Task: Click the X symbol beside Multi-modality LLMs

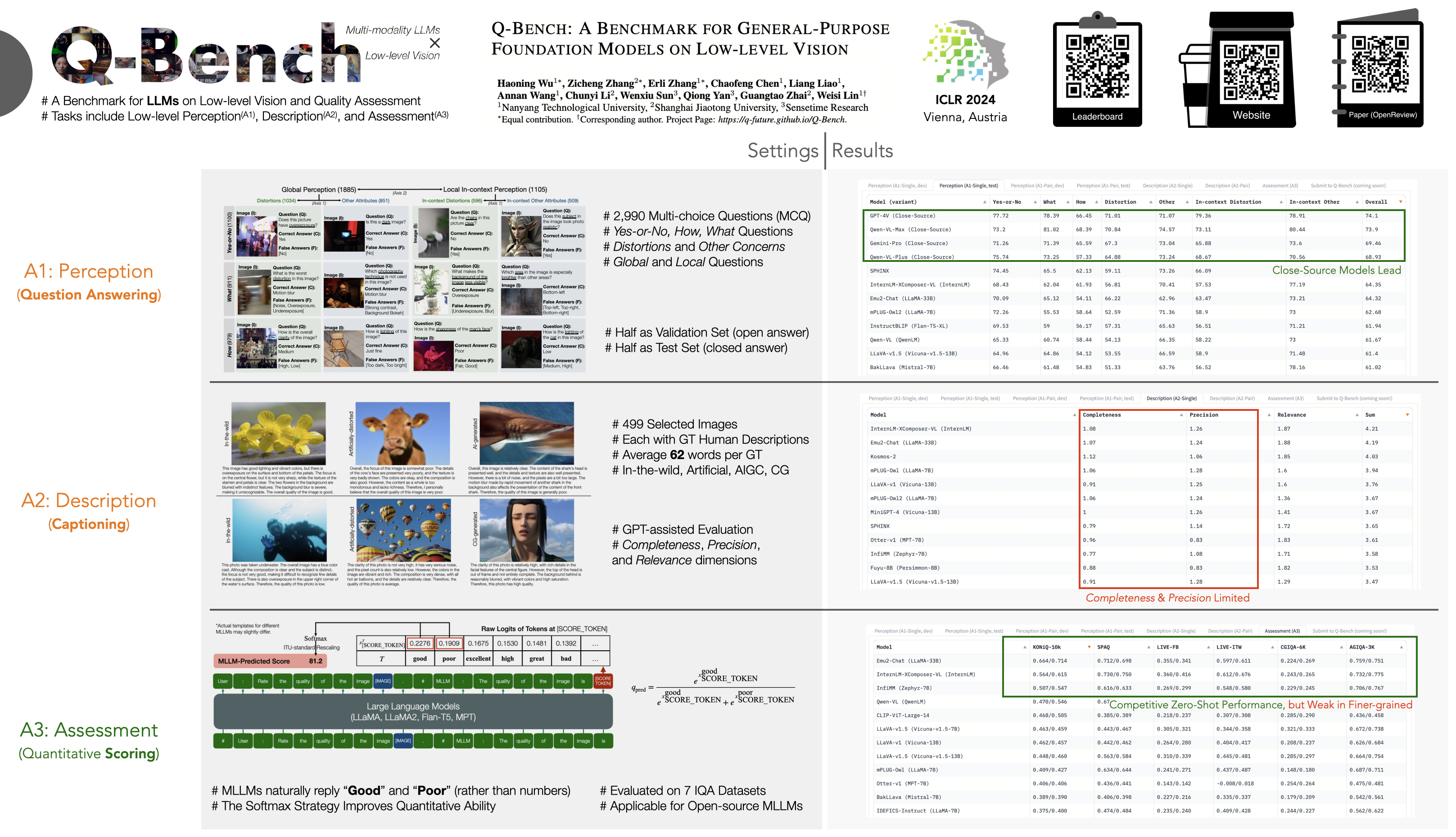Action: click(x=435, y=43)
